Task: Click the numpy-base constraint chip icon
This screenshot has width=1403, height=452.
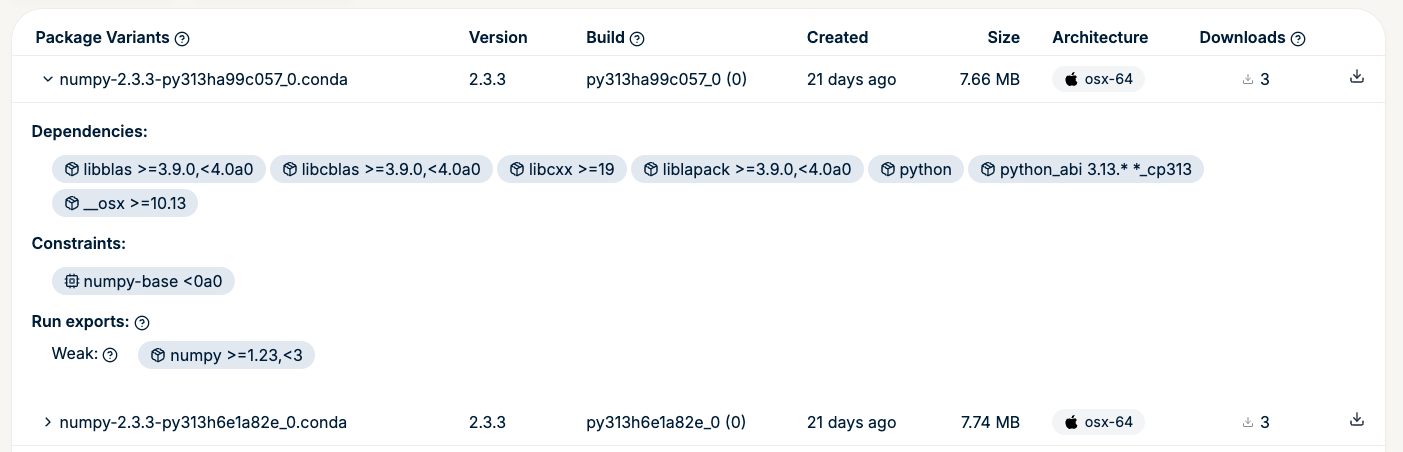Action: pyautogui.click(x=72, y=281)
